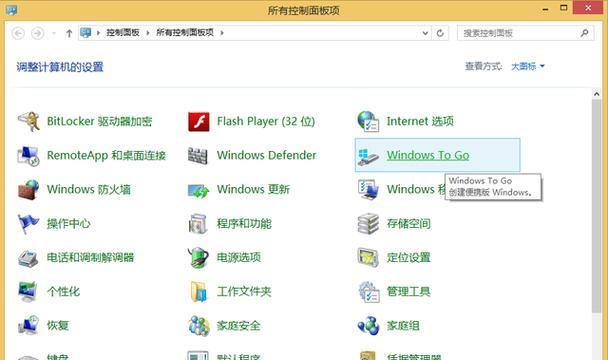Open the Windows 更新 text link
The image size is (608, 360).
pyautogui.click(x=253, y=189)
